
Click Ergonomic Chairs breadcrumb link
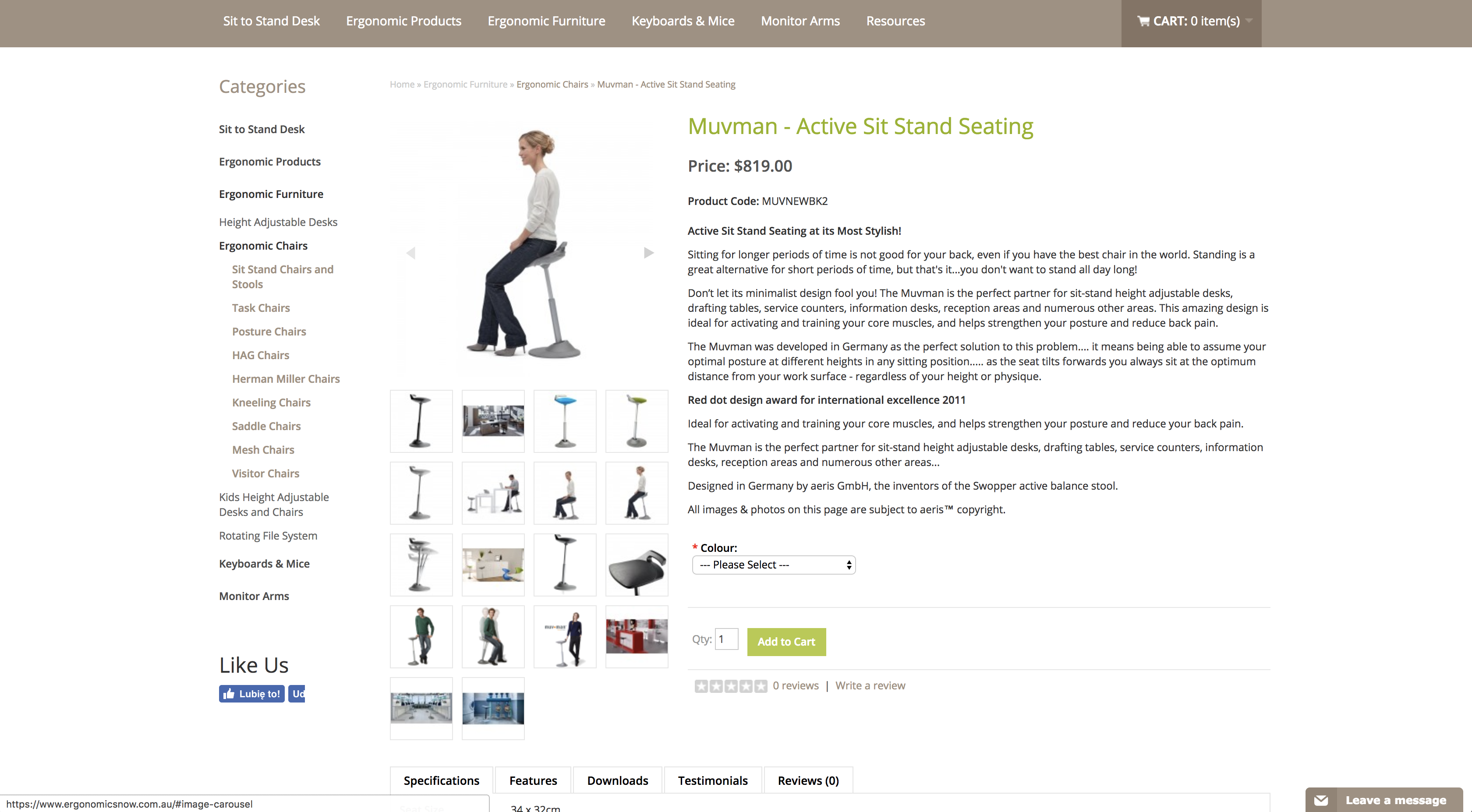552,84
